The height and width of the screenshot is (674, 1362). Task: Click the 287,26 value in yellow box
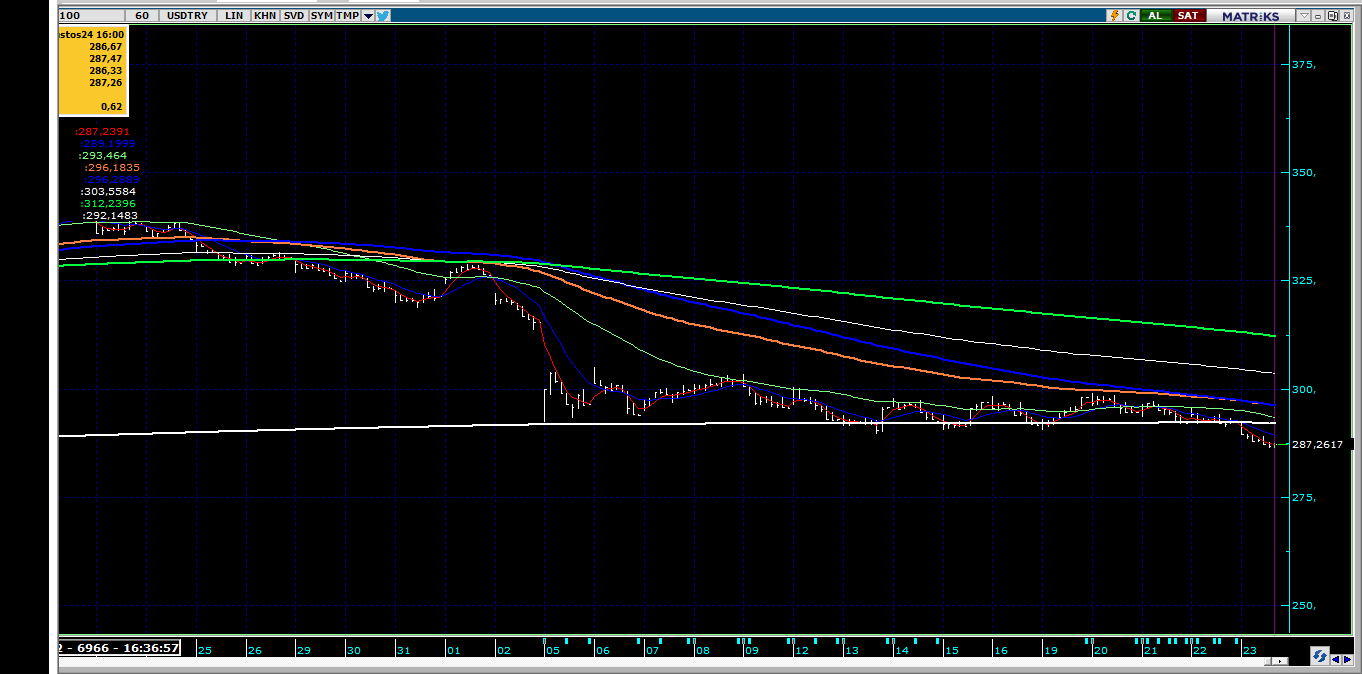(106, 82)
